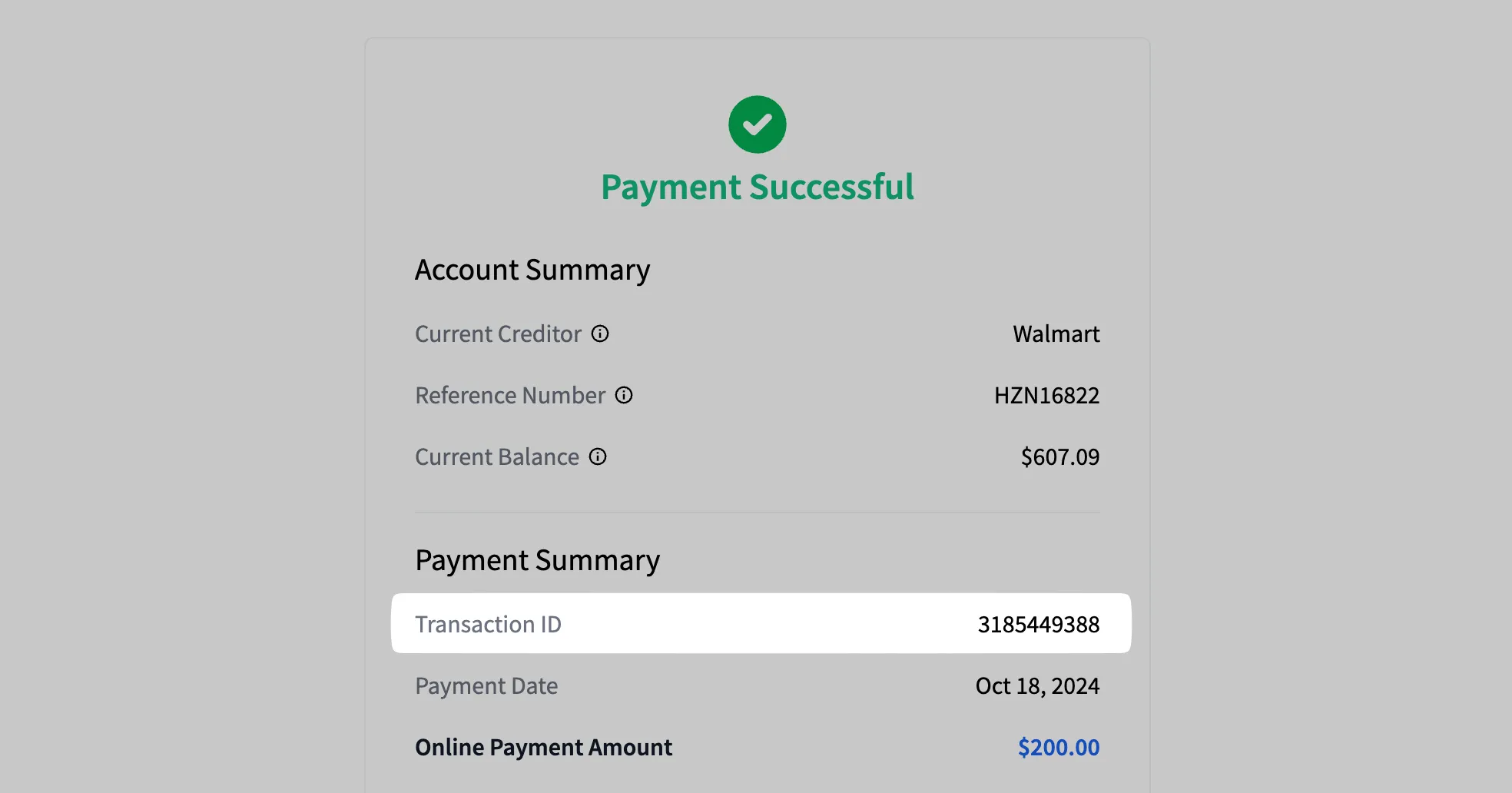Viewport: 1512px width, 793px height.
Task: Click the Payment Summary heading
Action: [537, 561]
